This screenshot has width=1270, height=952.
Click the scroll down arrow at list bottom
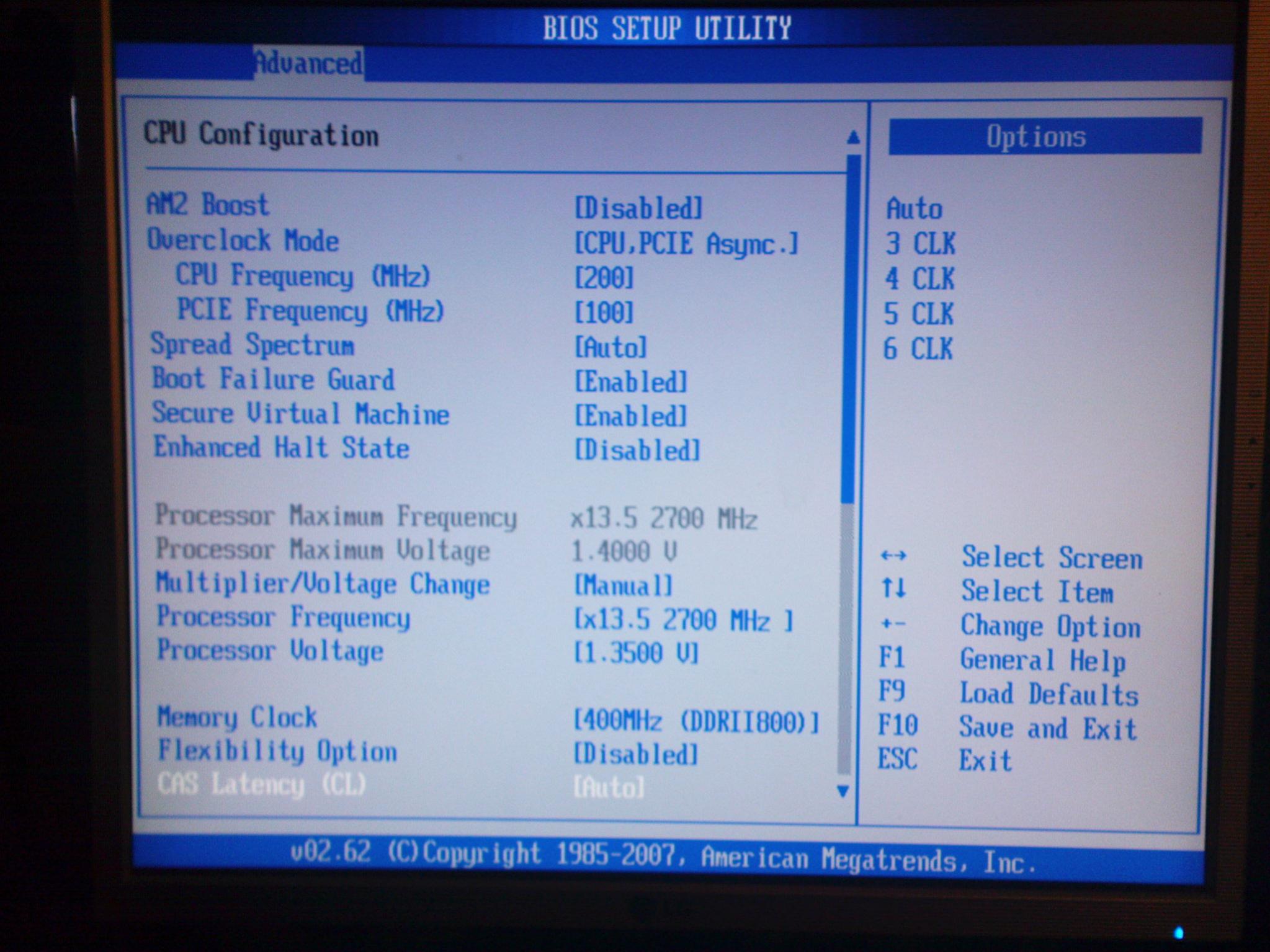[843, 791]
